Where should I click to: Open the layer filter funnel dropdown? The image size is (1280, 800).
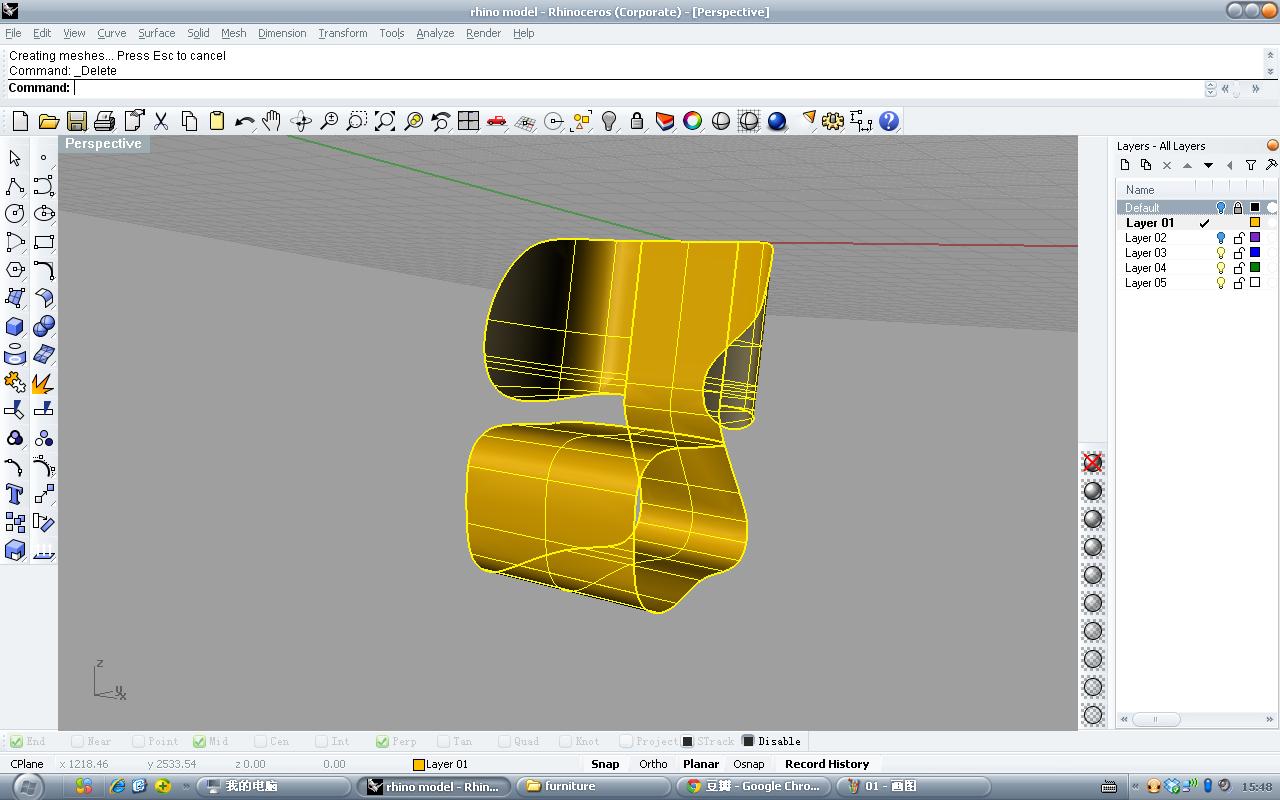pos(1251,165)
